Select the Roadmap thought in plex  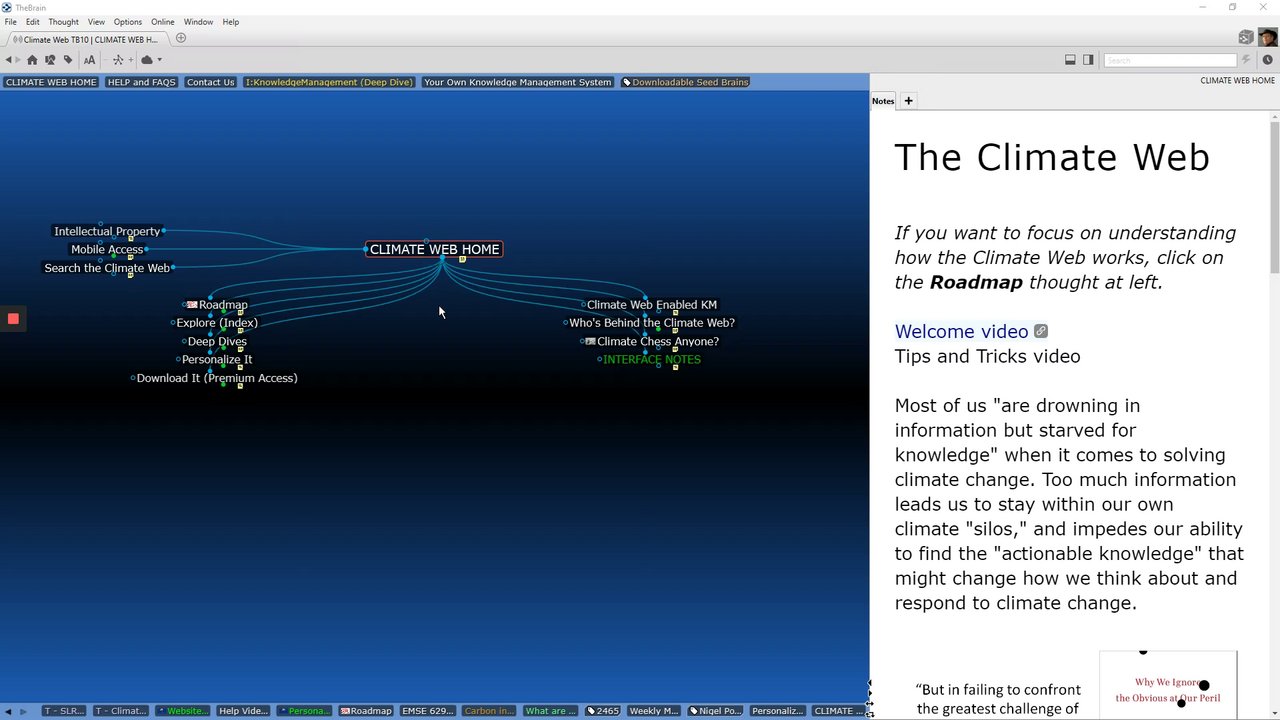pos(222,305)
